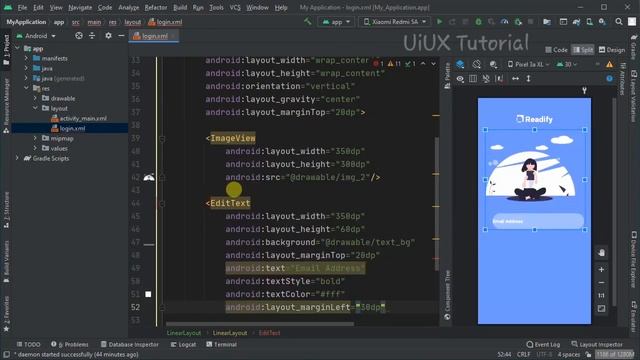Open the AVD Manager phone icon
This screenshot has width=640, height=360.
(x=589, y=22)
